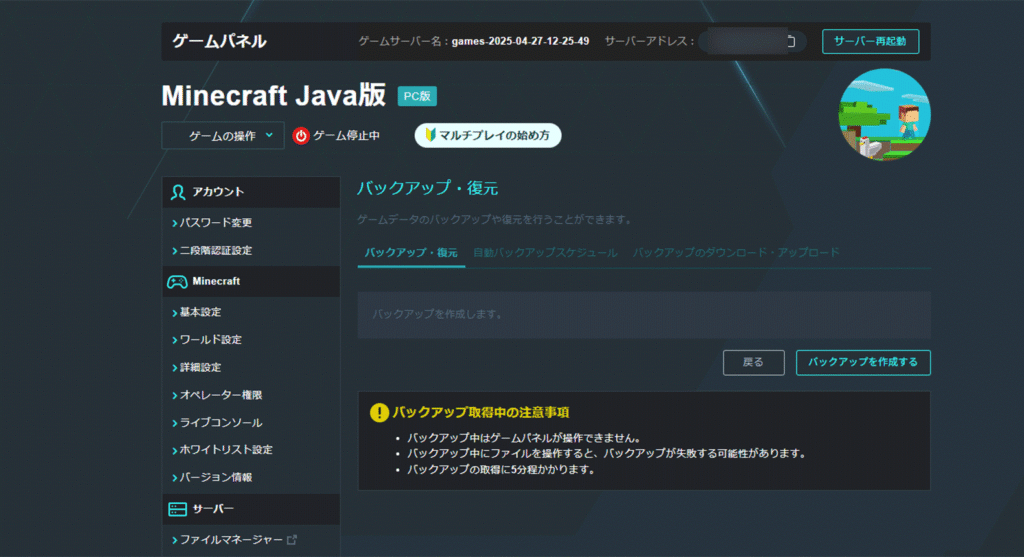Click the Minecraft section header text
Image resolution: width=1024 pixels, height=557 pixels.
[x=216, y=281]
